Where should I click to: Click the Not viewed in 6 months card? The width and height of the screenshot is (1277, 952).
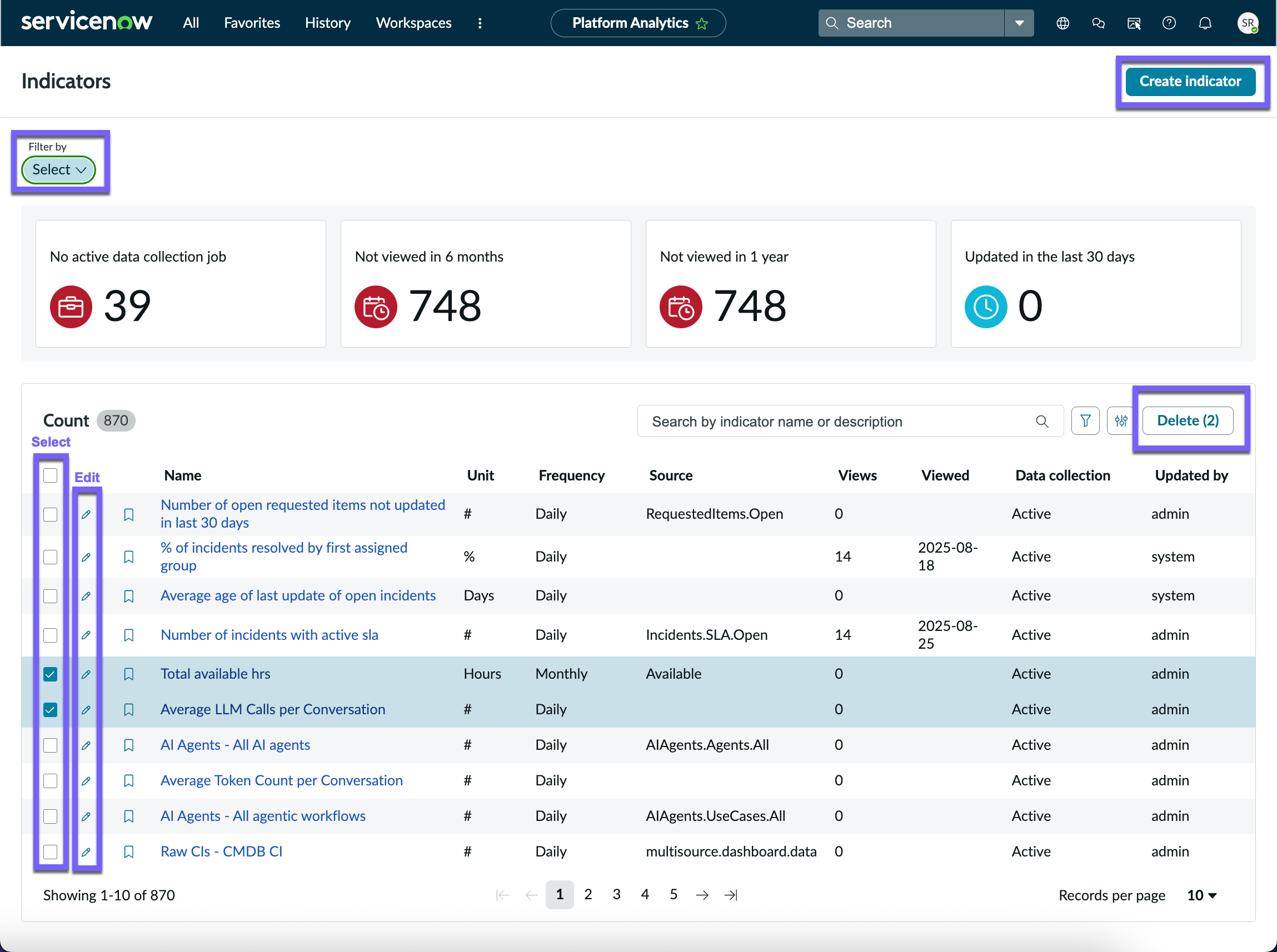[486, 284]
